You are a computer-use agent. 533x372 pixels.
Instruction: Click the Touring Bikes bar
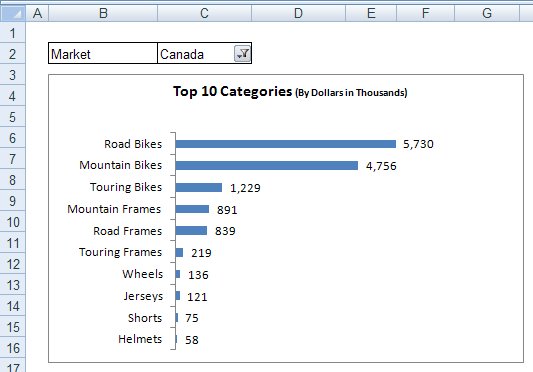199,187
